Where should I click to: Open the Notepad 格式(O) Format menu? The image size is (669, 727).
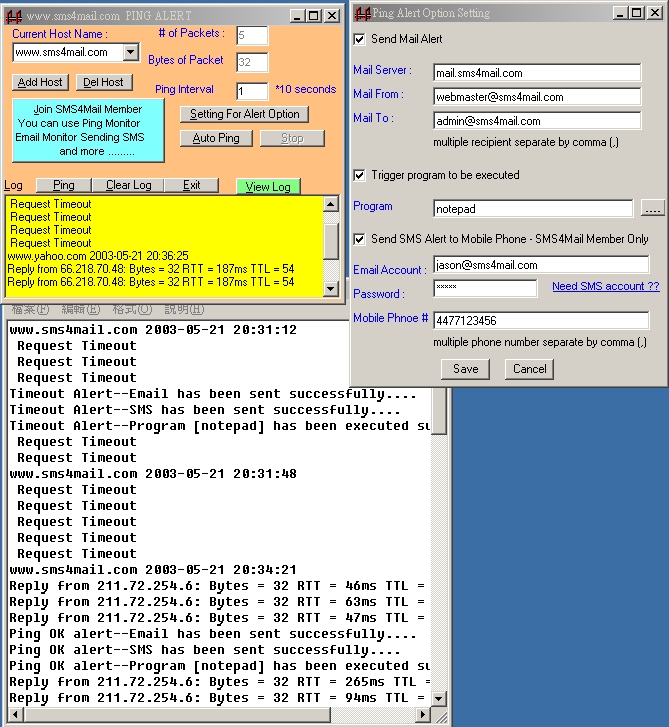133,309
